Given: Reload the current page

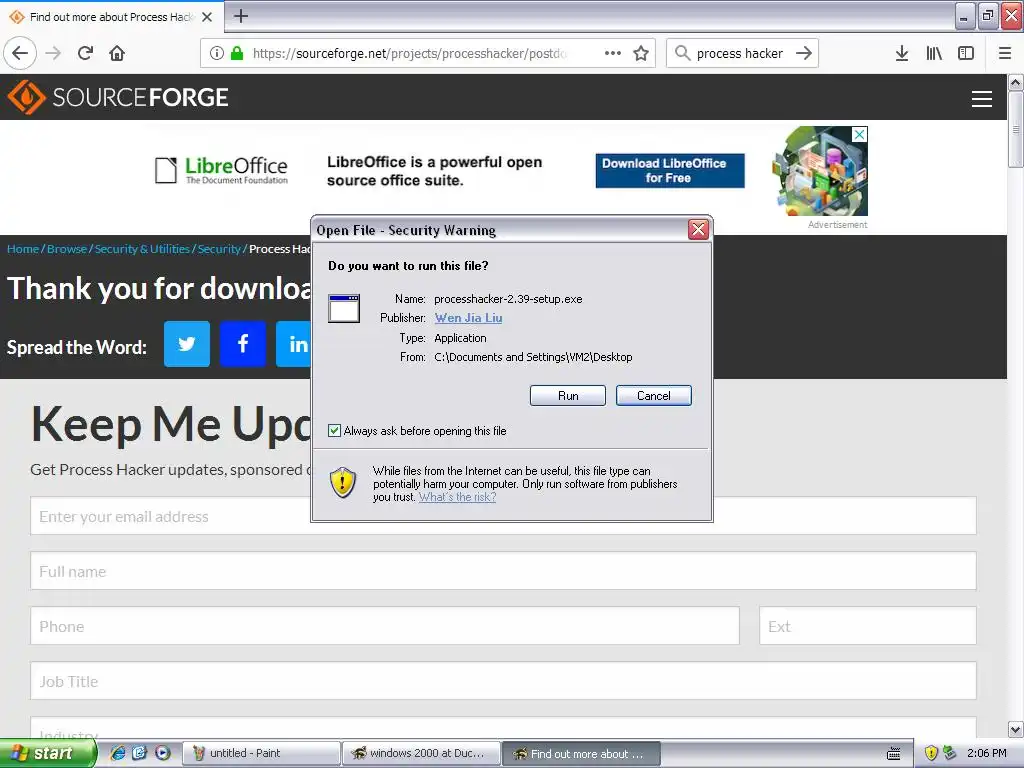Looking at the screenshot, I should (85, 53).
